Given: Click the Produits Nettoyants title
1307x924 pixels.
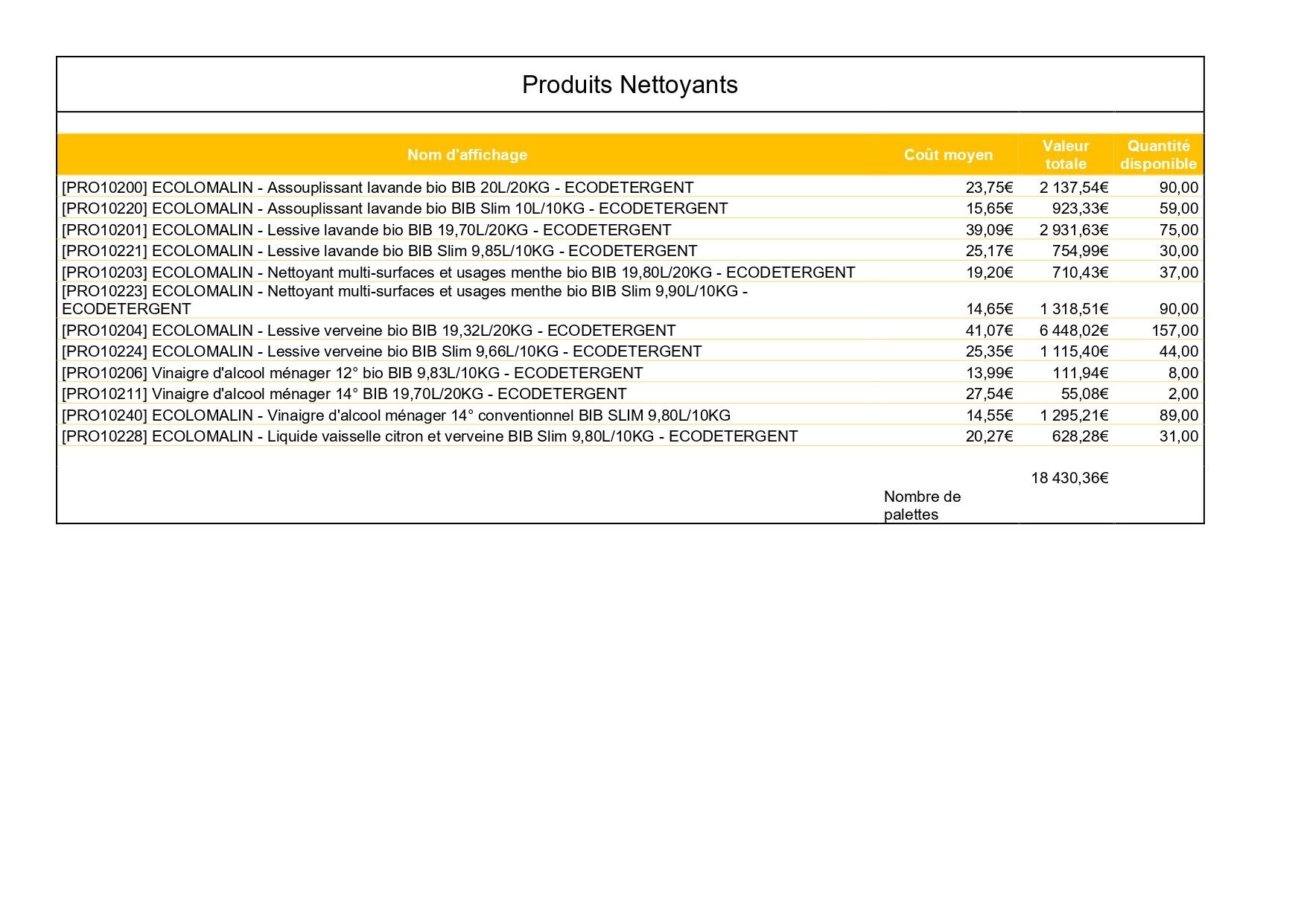Looking at the screenshot, I should (x=629, y=85).
